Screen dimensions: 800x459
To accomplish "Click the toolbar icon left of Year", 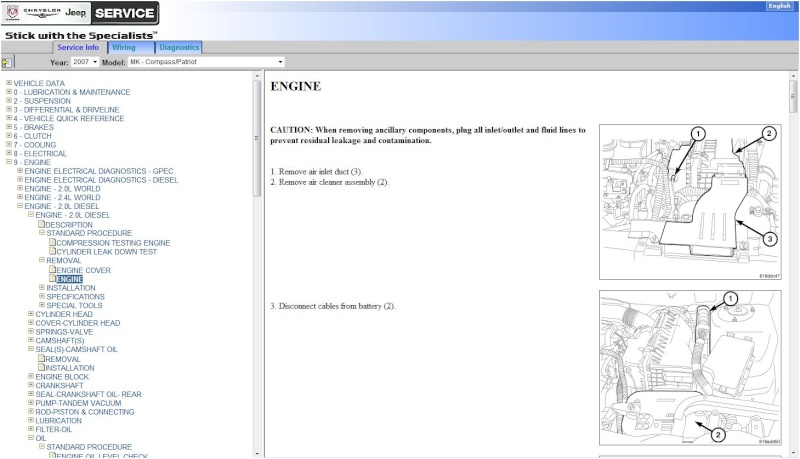I will click(x=7, y=63).
